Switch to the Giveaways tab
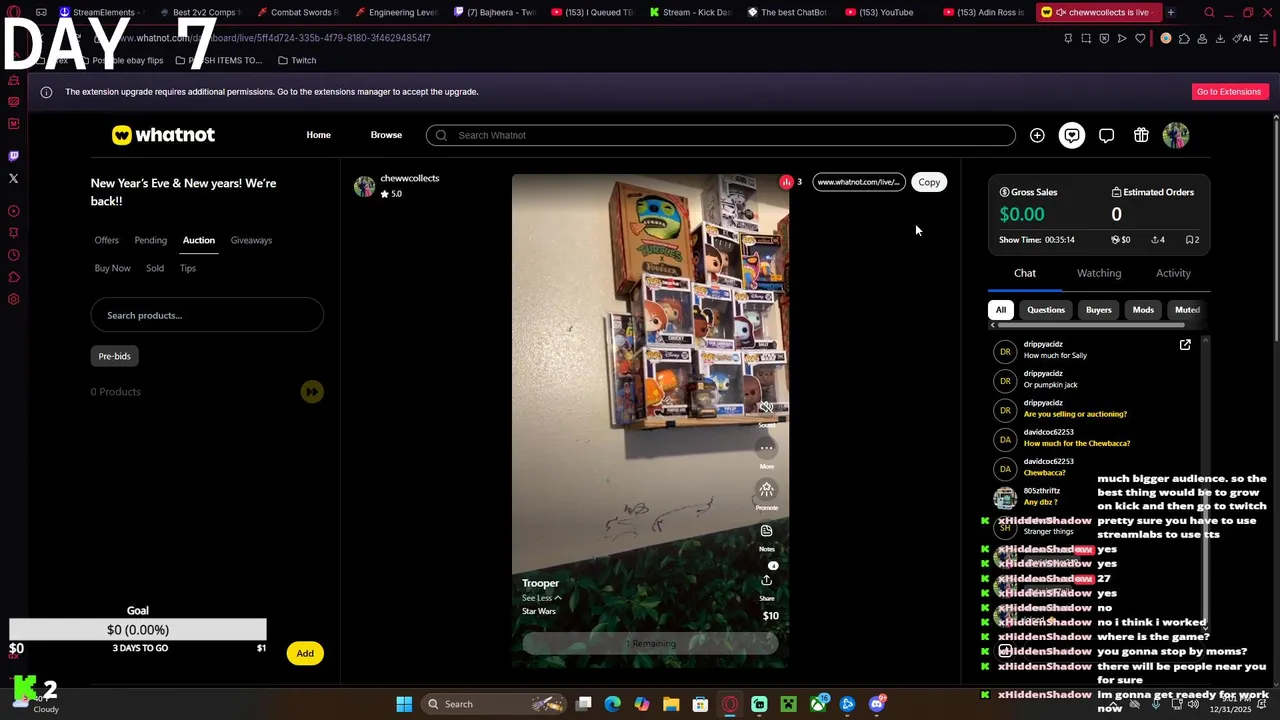 click(x=251, y=240)
